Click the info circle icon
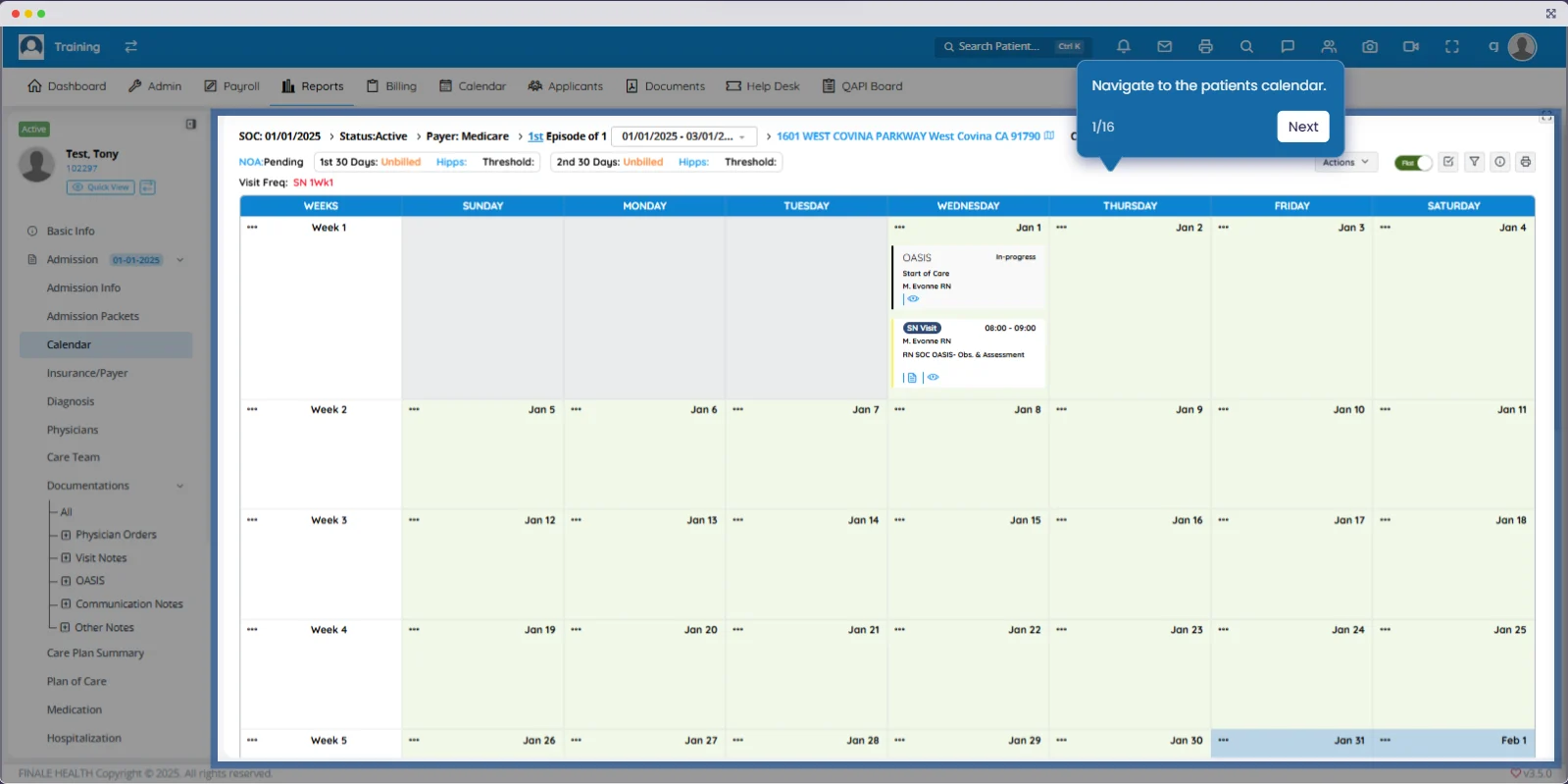Screen dimensions: 1568x784 pyautogui.click(x=1499, y=162)
